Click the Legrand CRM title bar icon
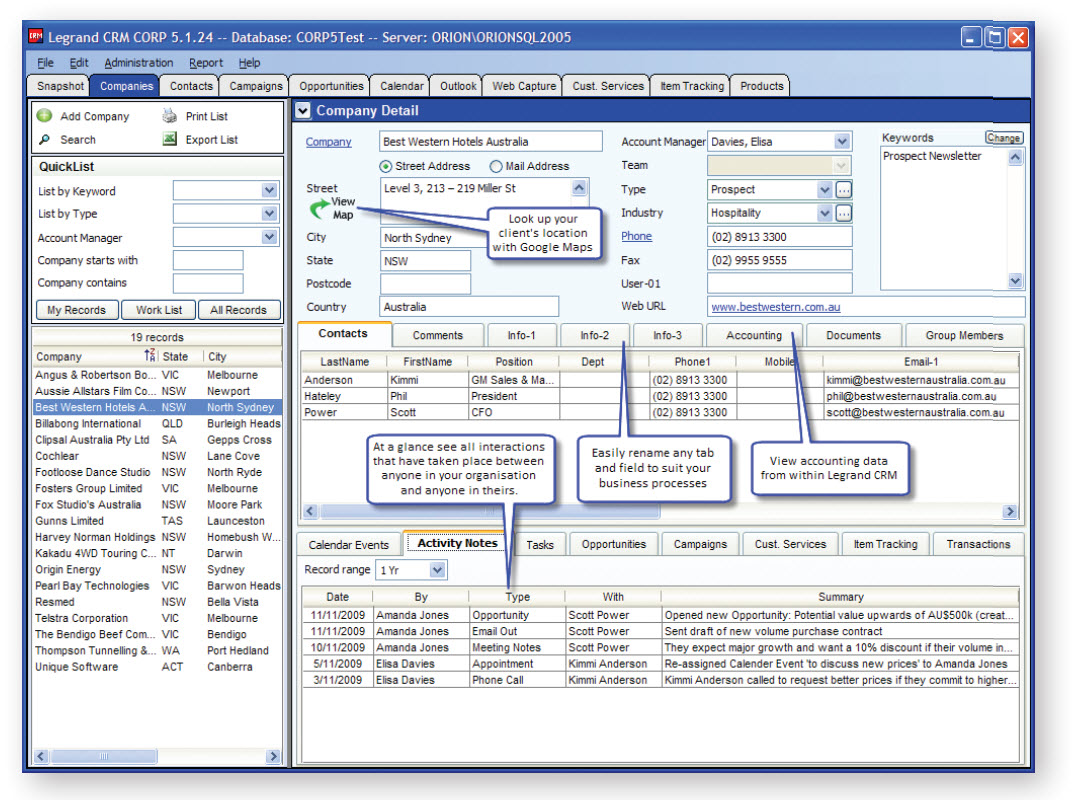1072x800 pixels. click(x=36, y=36)
